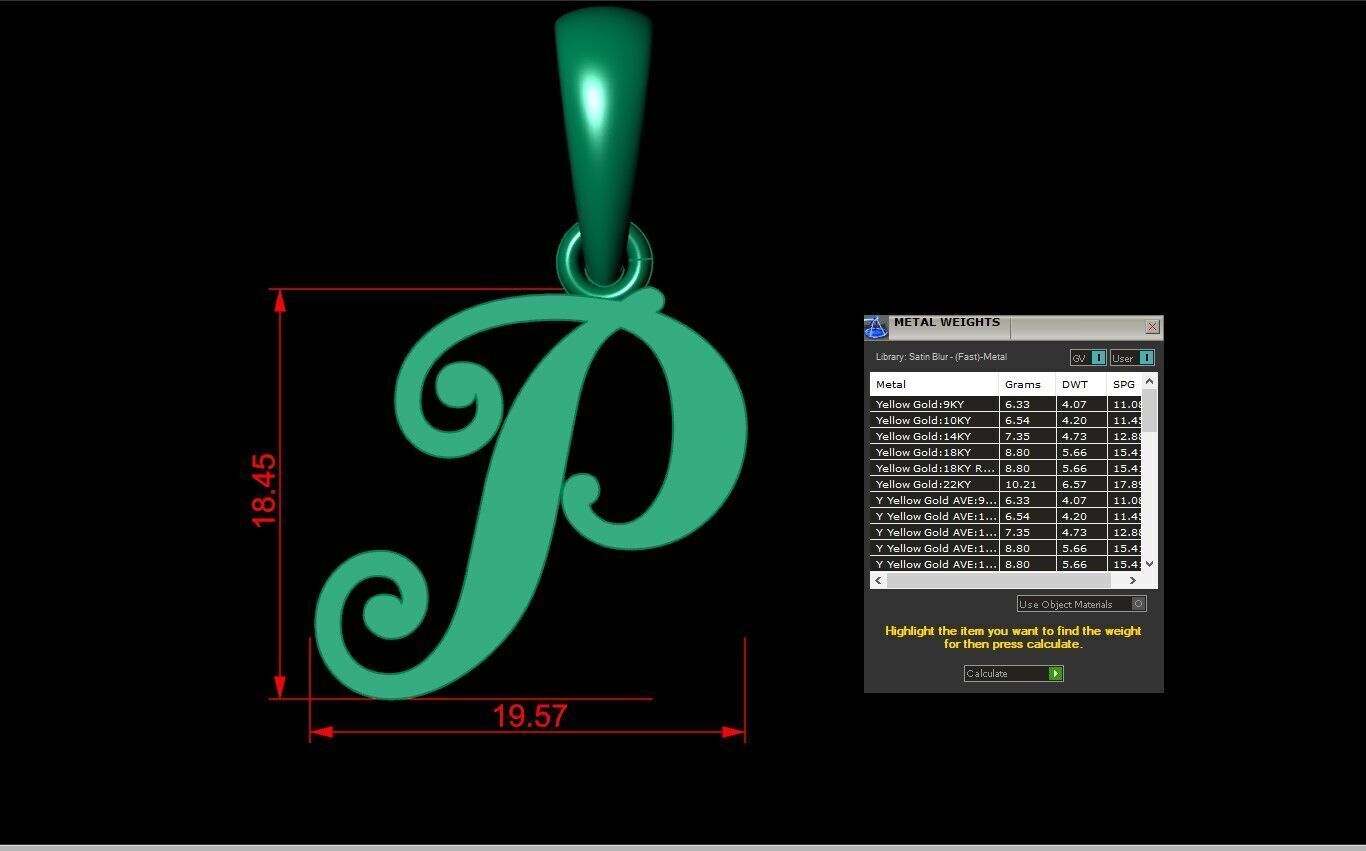Click the 19.57 width dimension label
This screenshot has height=851, width=1366.
530,716
